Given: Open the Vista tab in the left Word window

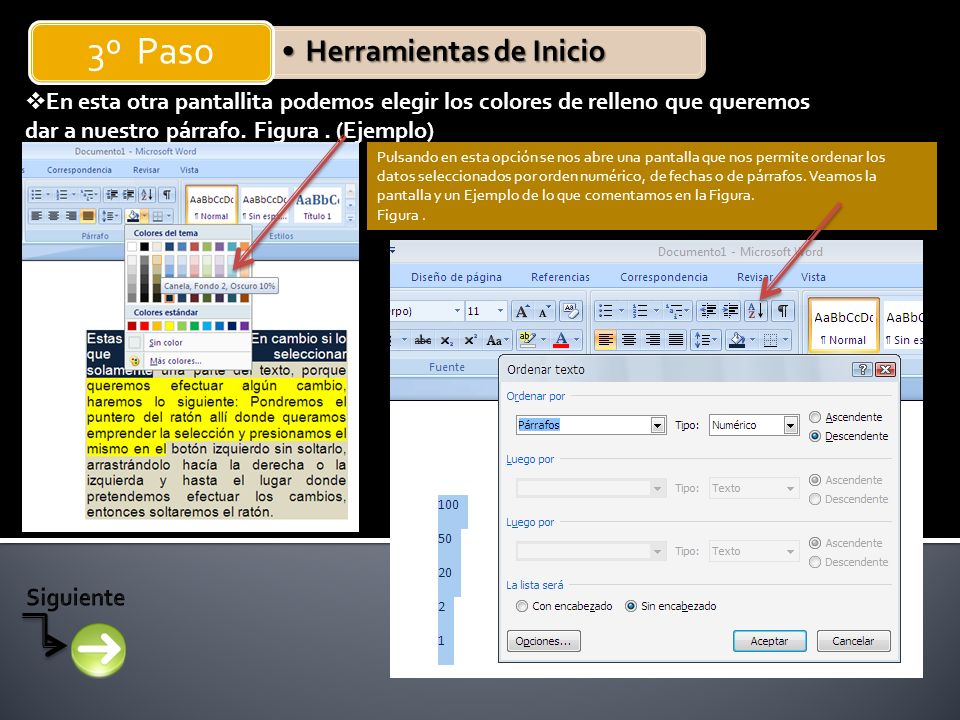Looking at the screenshot, I should point(189,170).
